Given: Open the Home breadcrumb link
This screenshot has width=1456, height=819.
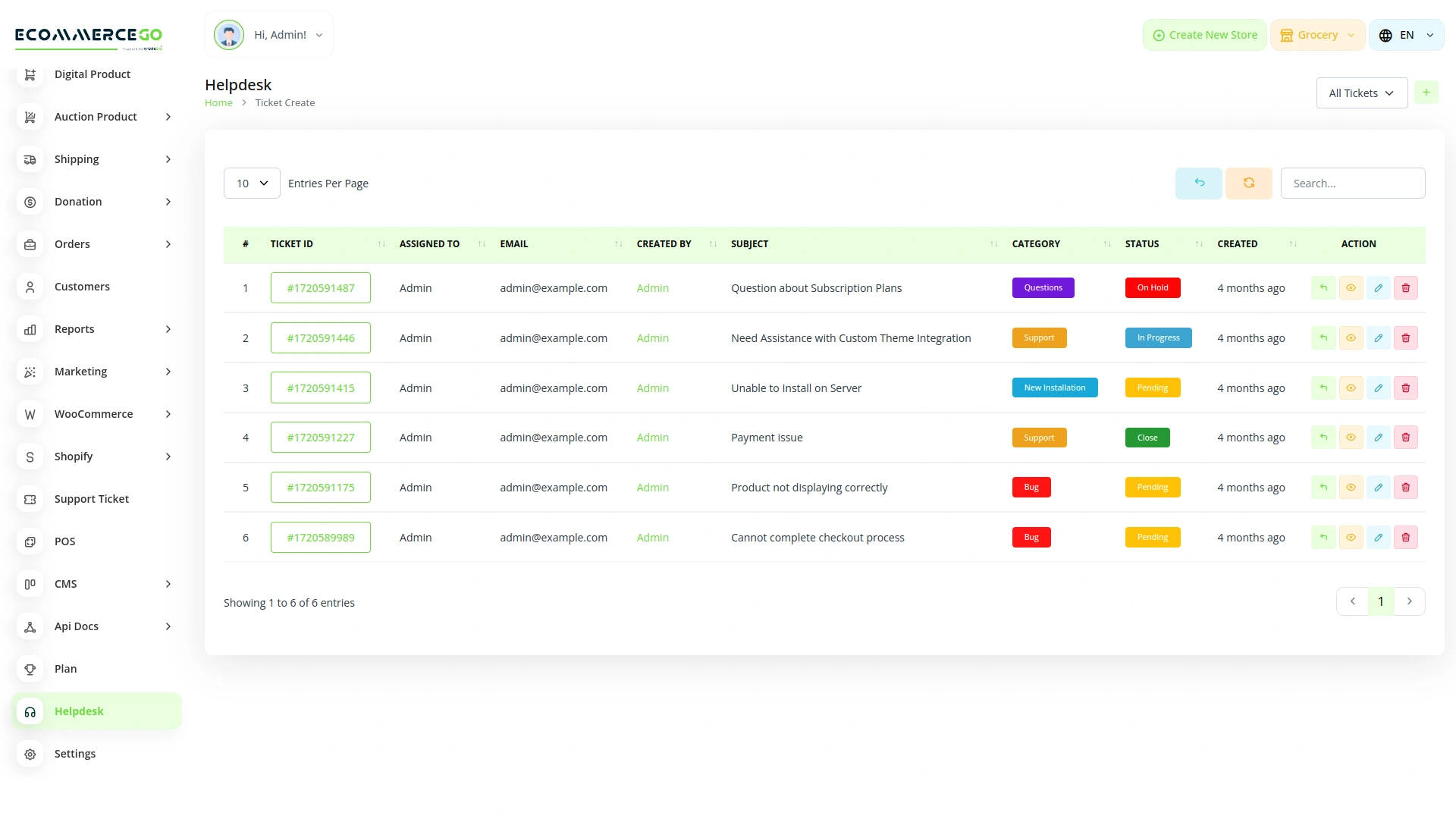Looking at the screenshot, I should [218, 102].
